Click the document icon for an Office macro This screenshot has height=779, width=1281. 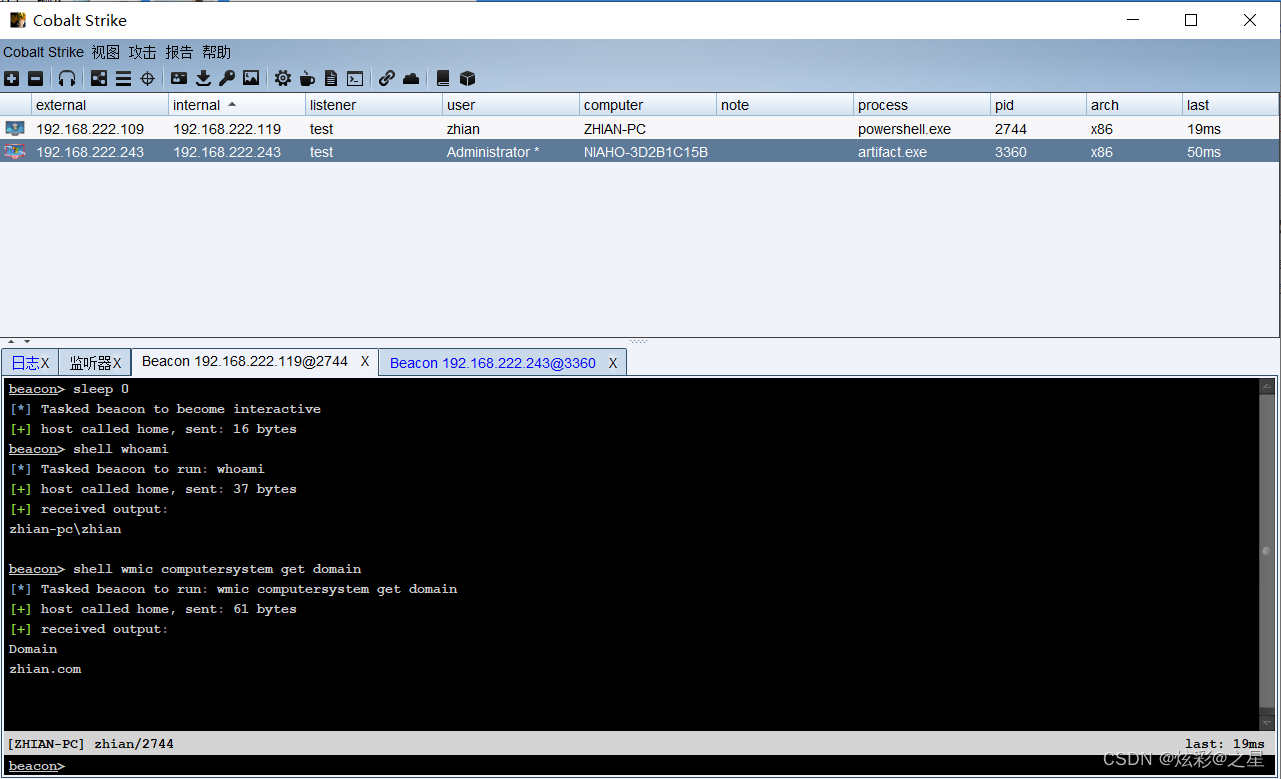click(x=331, y=78)
